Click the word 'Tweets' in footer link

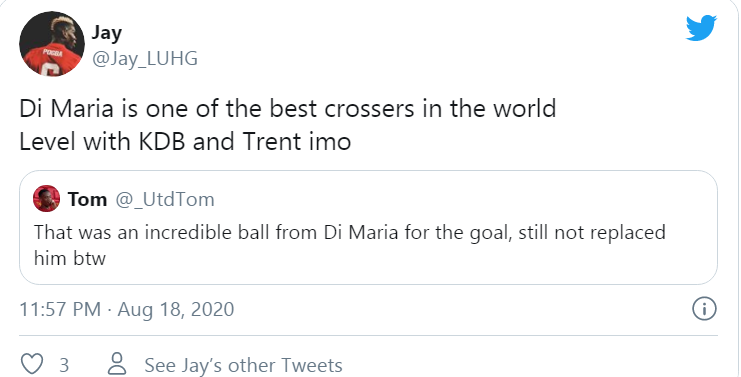[x=312, y=365]
